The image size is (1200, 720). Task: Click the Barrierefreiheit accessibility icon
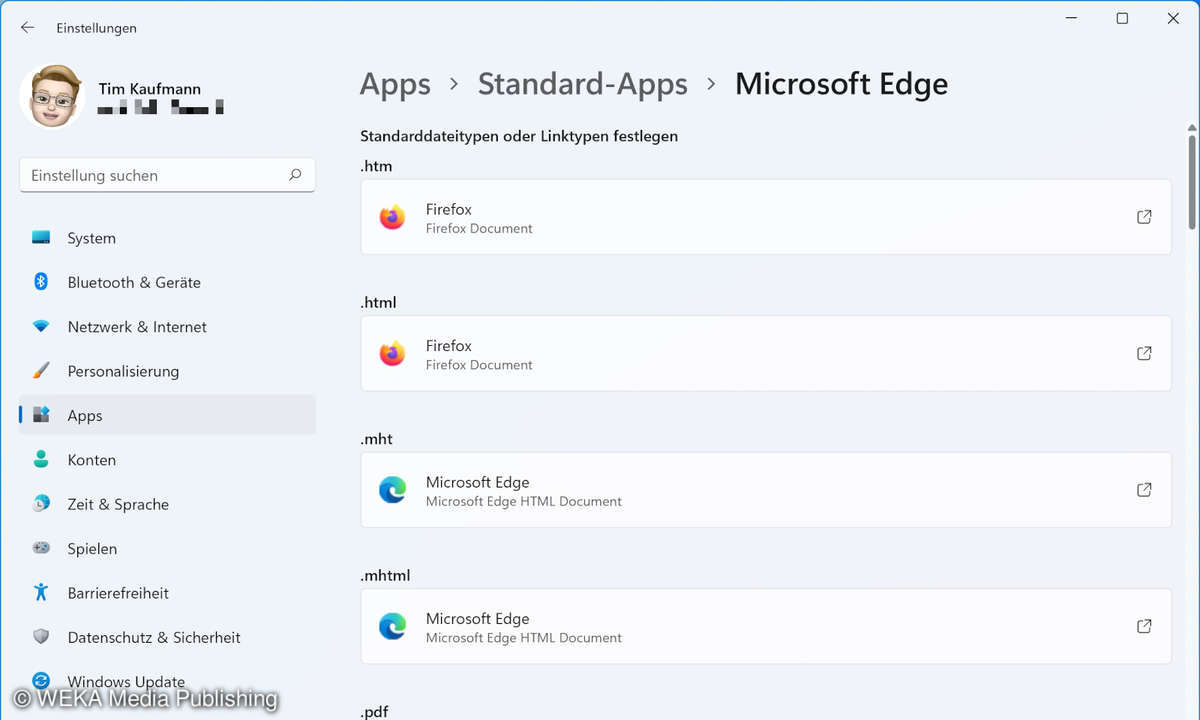(41, 593)
